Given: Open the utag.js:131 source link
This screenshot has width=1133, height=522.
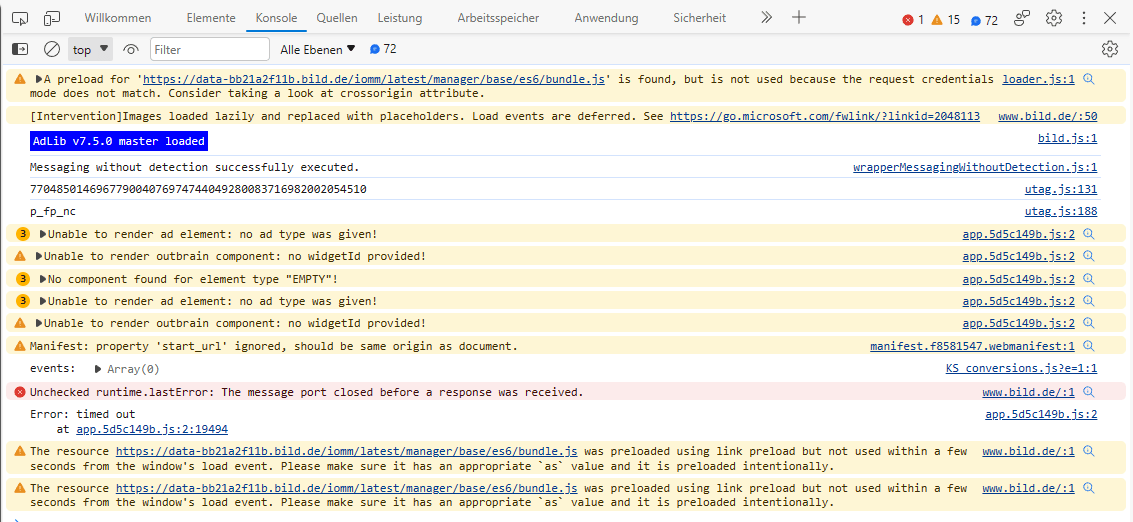Looking at the screenshot, I should pyautogui.click(x=1061, y=189).
